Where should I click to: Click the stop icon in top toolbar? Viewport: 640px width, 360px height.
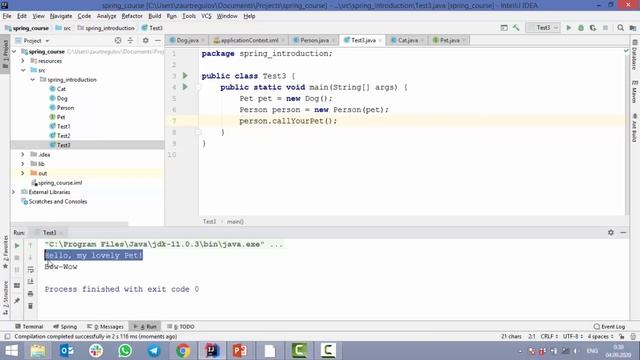[605, 28]
